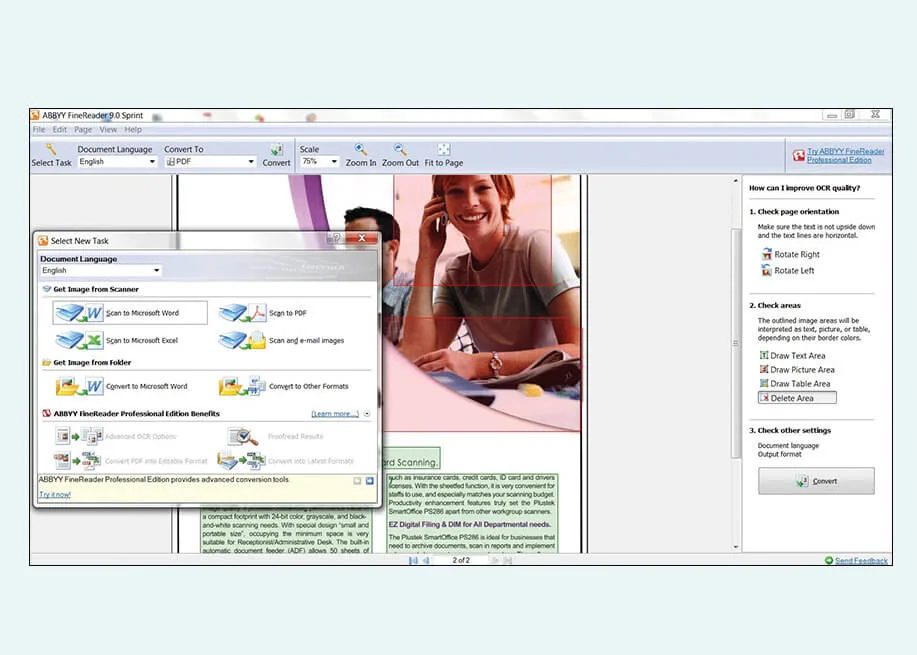Choose Scan to Microsoft Word task
The height and width of the screenshot is (655, 917).
point(130,313)
